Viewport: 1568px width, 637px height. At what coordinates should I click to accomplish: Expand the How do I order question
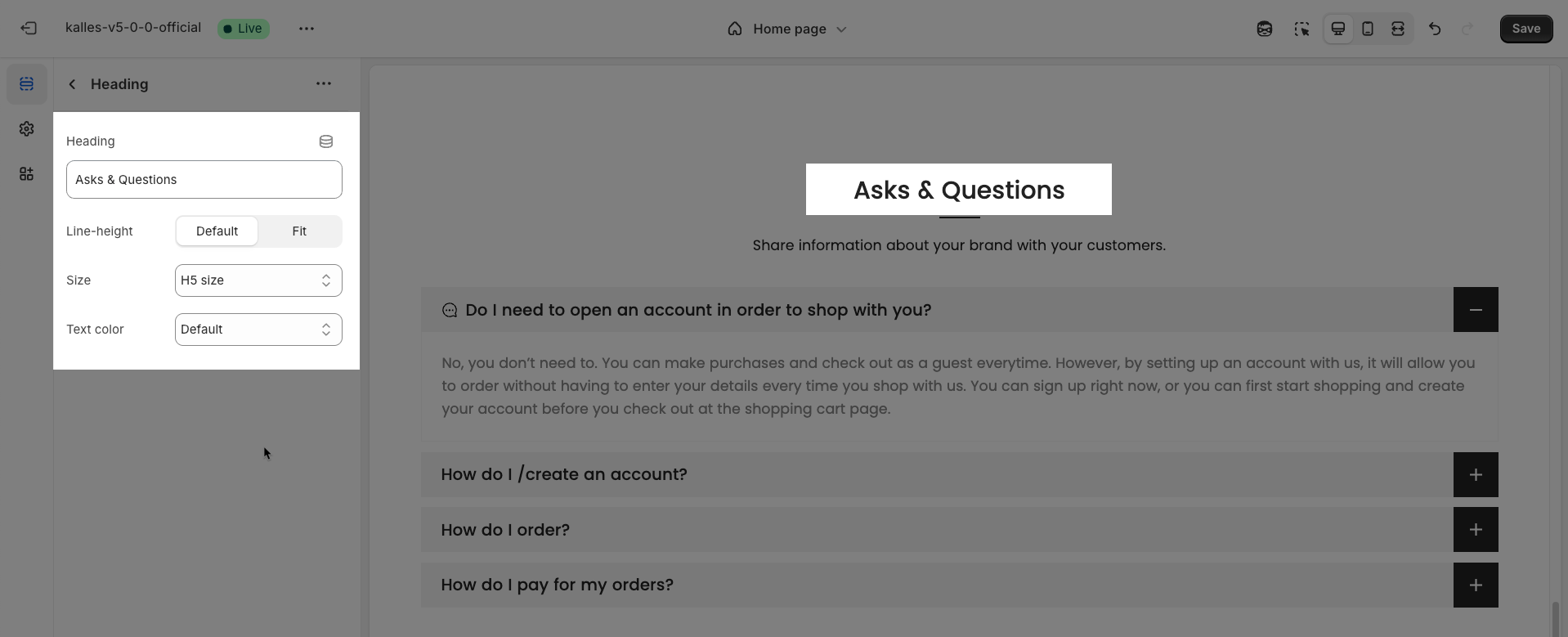tap(1475, 530)
